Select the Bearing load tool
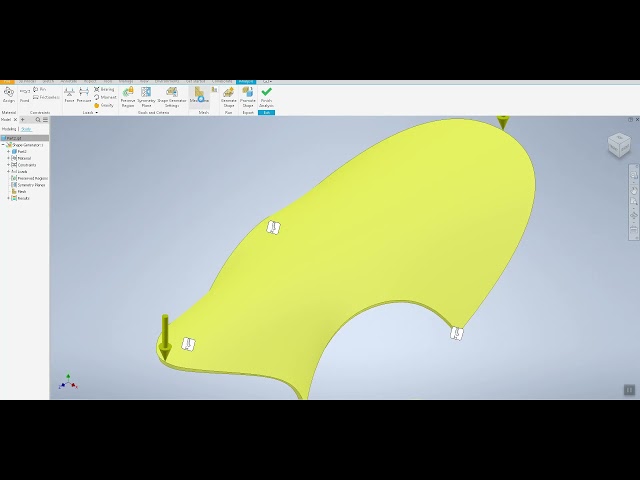The width and height of the screenshot is (640, 480). pos(104,89)
